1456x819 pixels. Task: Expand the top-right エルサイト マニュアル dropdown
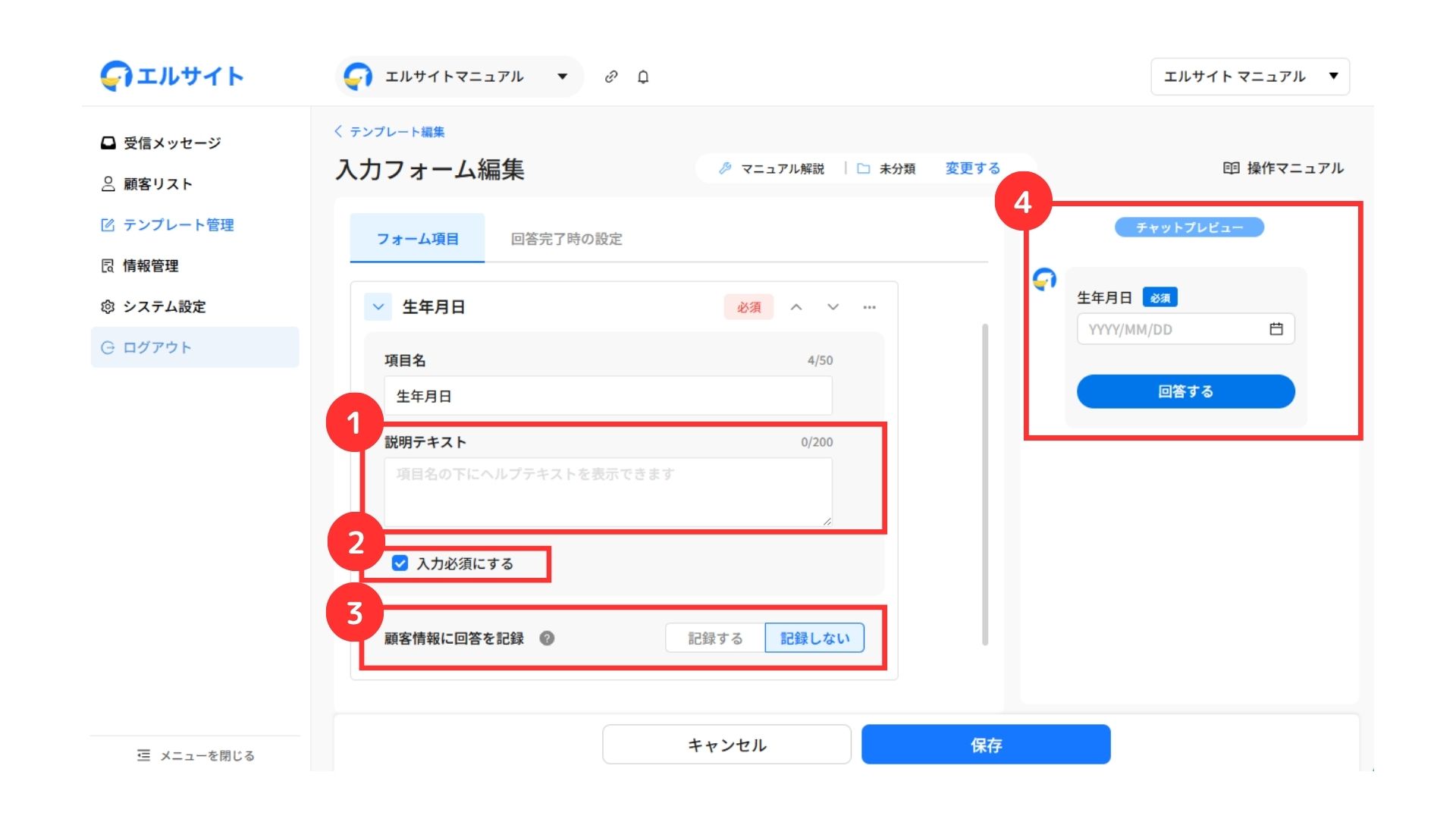(1250, 77)
